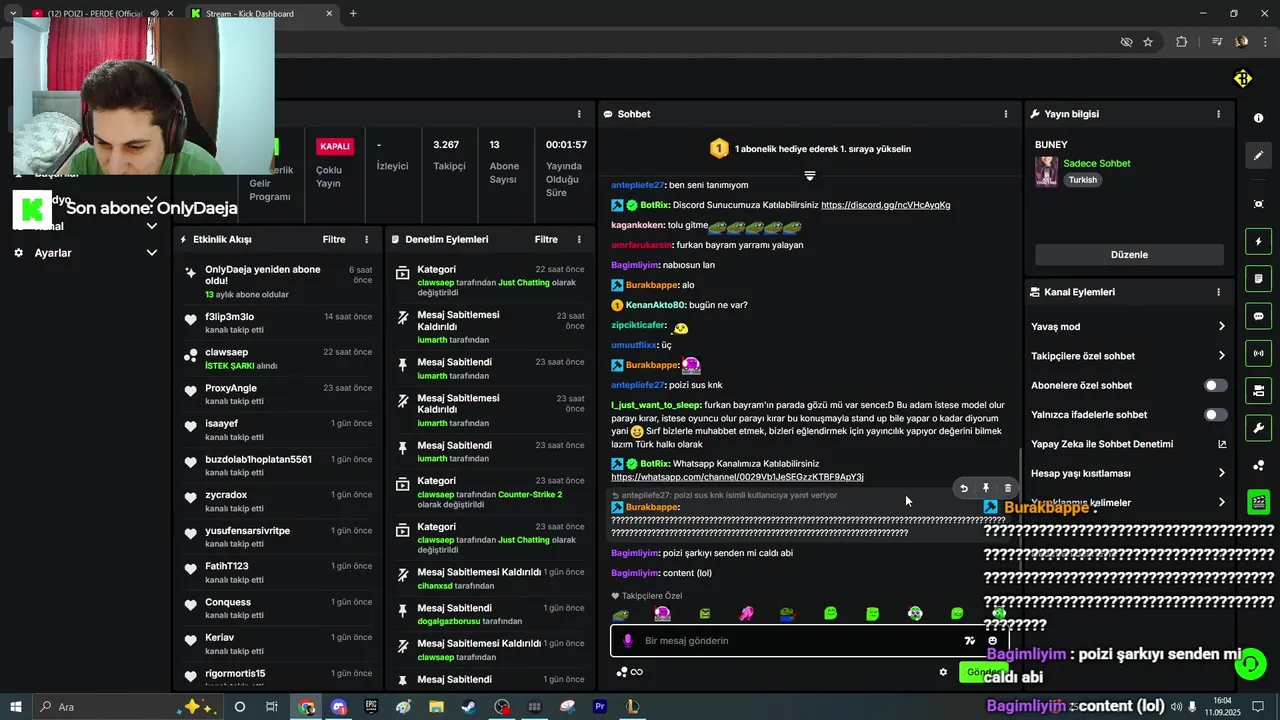Select the Stream - Kick Dashboard tab
This screenshot has height=720, width=1280.
pos(260,13)
